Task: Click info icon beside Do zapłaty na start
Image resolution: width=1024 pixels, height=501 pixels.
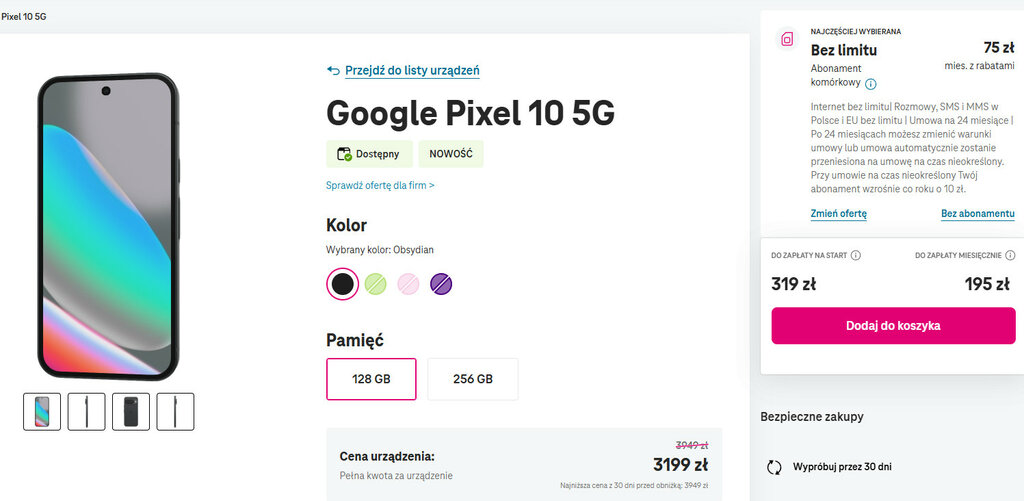Action: pos(856,255)
